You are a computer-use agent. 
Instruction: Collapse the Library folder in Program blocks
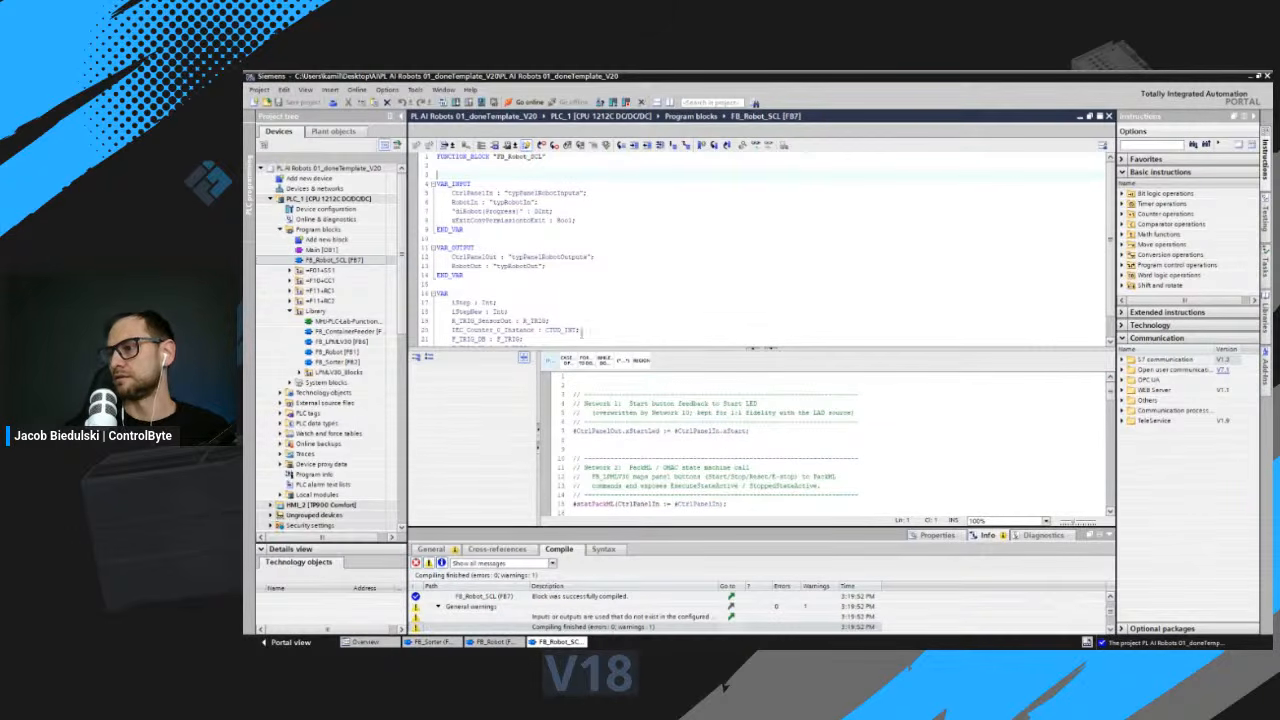pos(290,311)
